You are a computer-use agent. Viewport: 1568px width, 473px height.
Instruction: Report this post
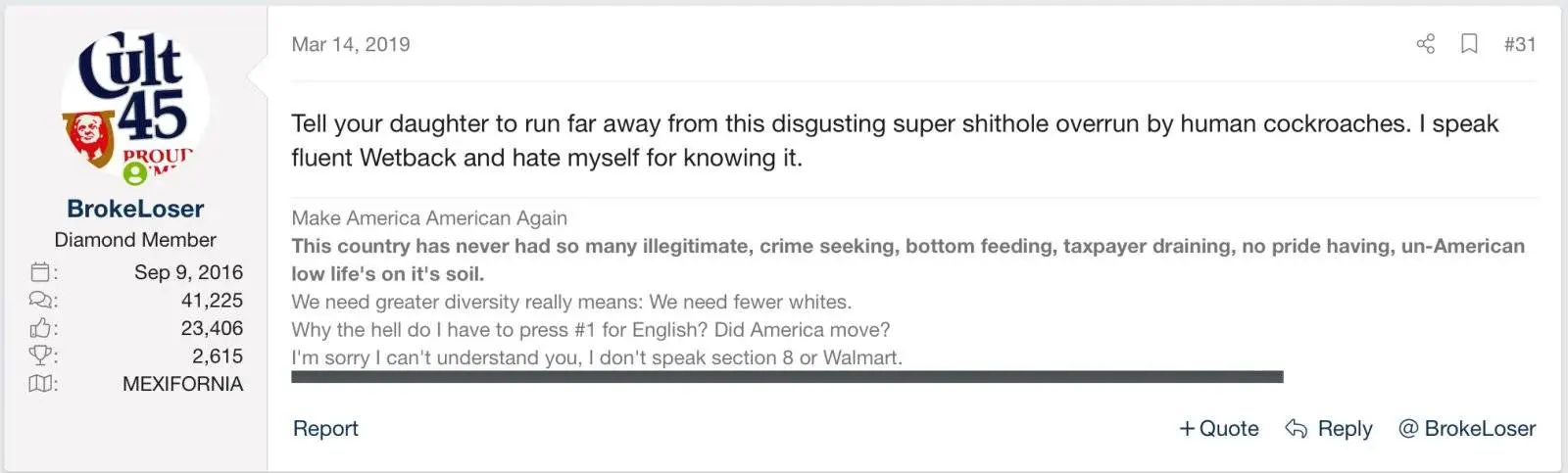tap(325, 428)
